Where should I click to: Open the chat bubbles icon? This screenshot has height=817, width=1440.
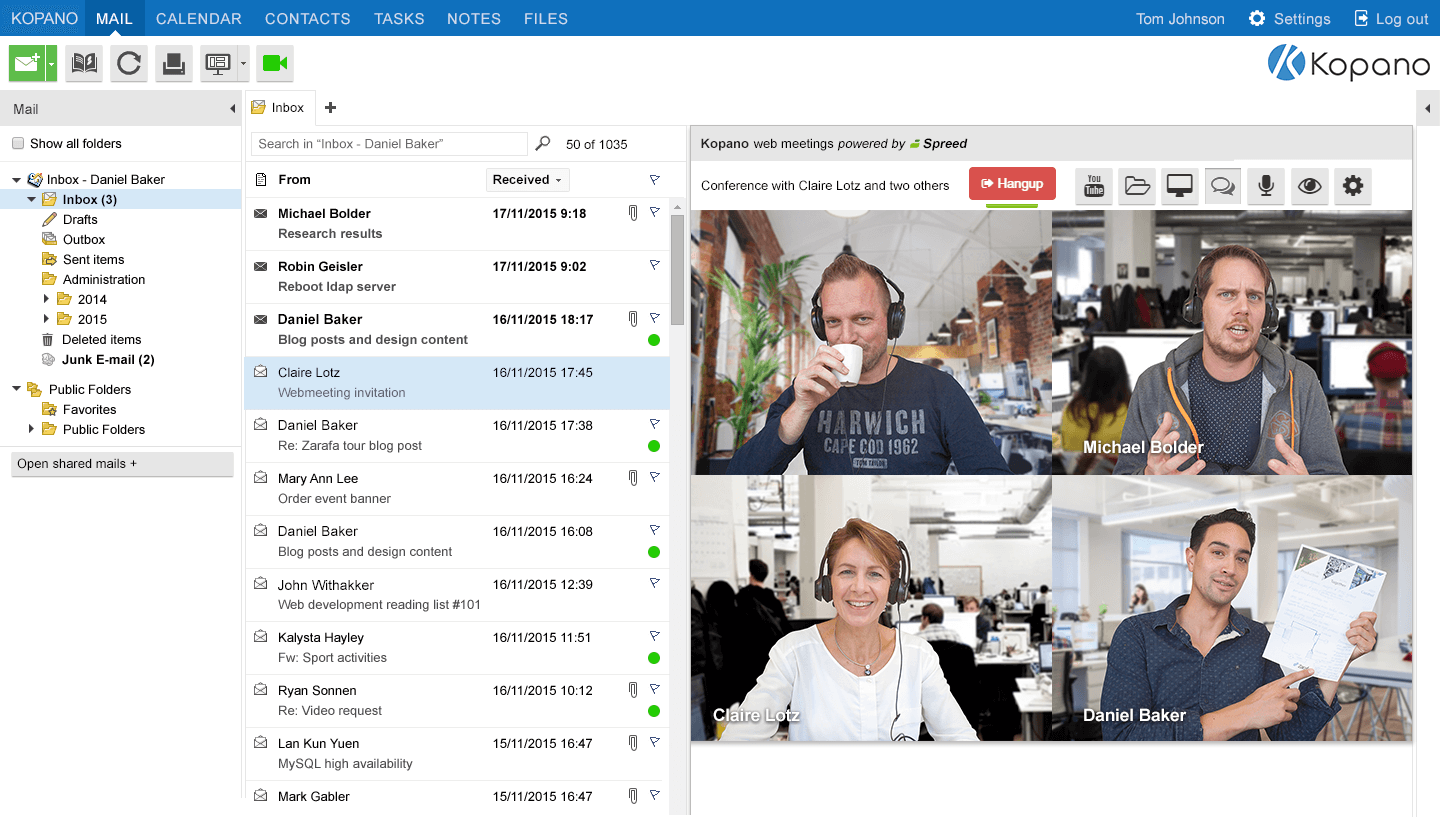tap(1223, 186)
